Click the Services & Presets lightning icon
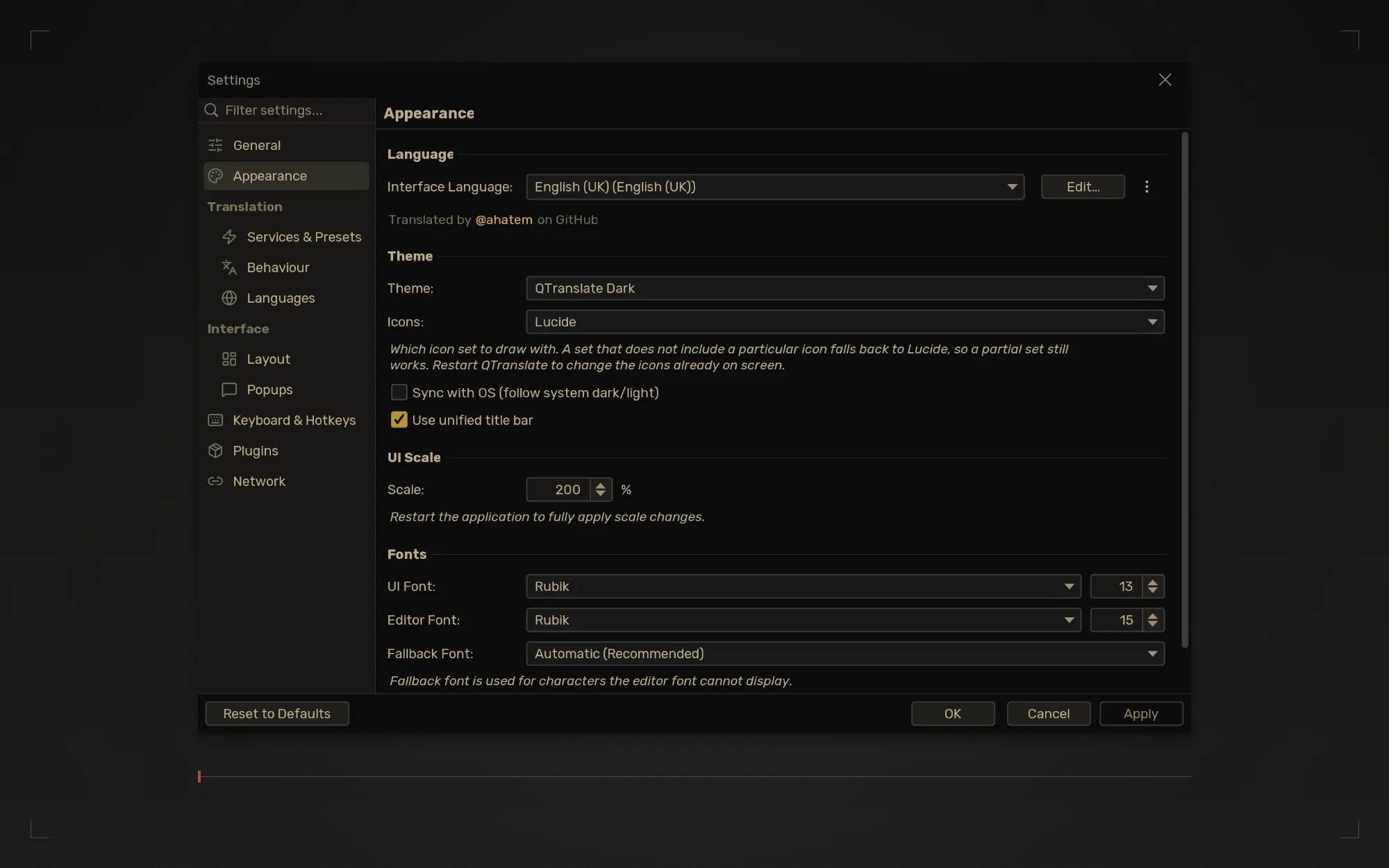This screenshot has height=868, width=1389. click(229, 237)
